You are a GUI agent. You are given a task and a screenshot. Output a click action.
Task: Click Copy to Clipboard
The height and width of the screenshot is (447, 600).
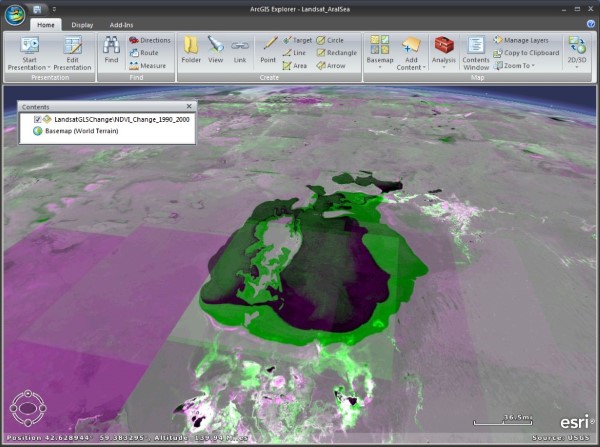[x=527, y=53]
